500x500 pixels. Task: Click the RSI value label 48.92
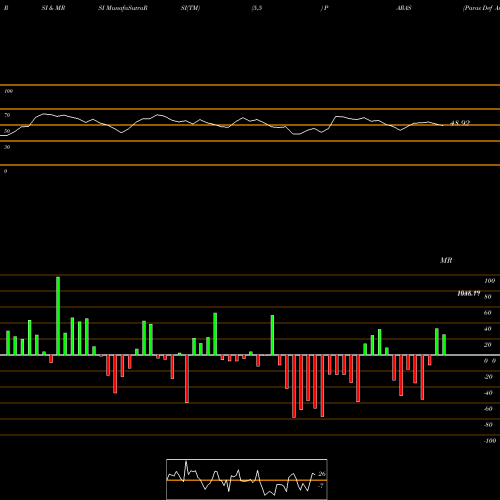click(x=460, y=123)
